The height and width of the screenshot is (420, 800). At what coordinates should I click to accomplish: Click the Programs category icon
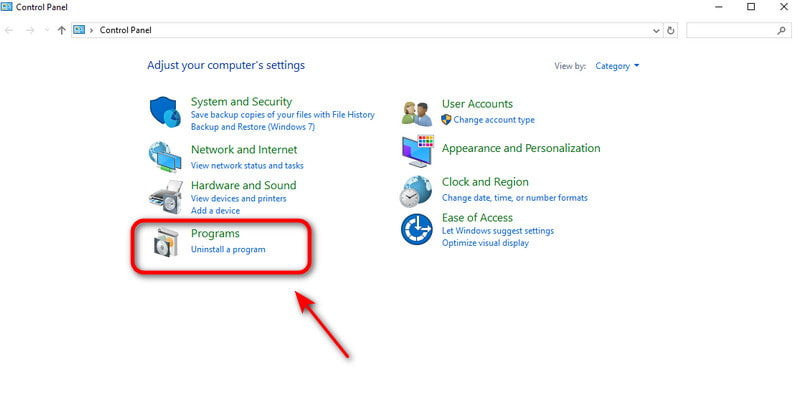(x=164, y=245)
